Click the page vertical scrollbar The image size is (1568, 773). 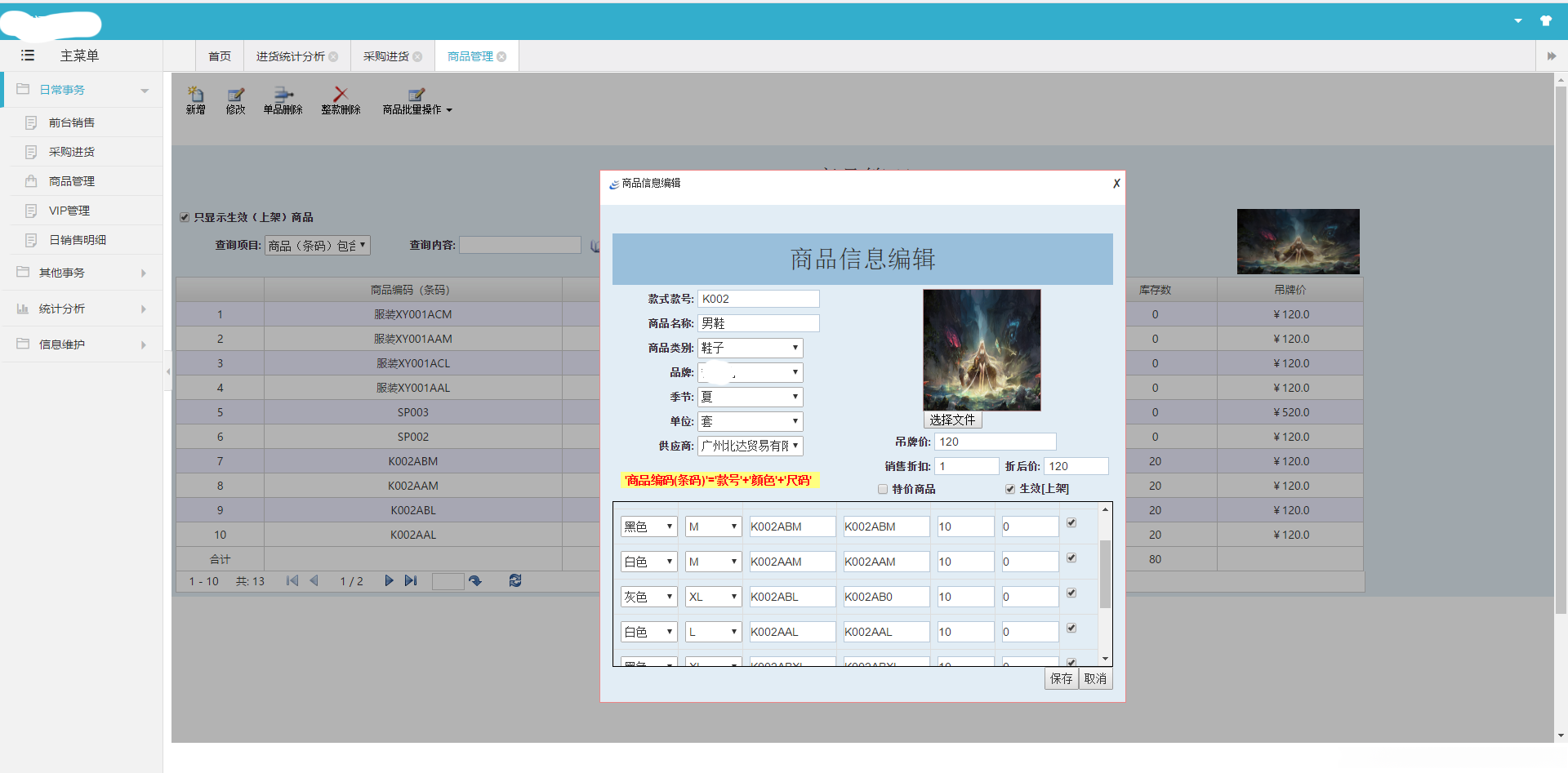point(1561,351)
